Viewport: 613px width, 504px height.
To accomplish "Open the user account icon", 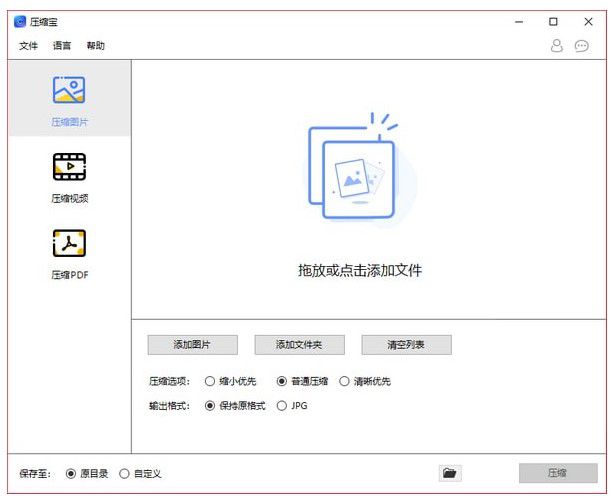I will pyautogui.click(x=556, y=46).
